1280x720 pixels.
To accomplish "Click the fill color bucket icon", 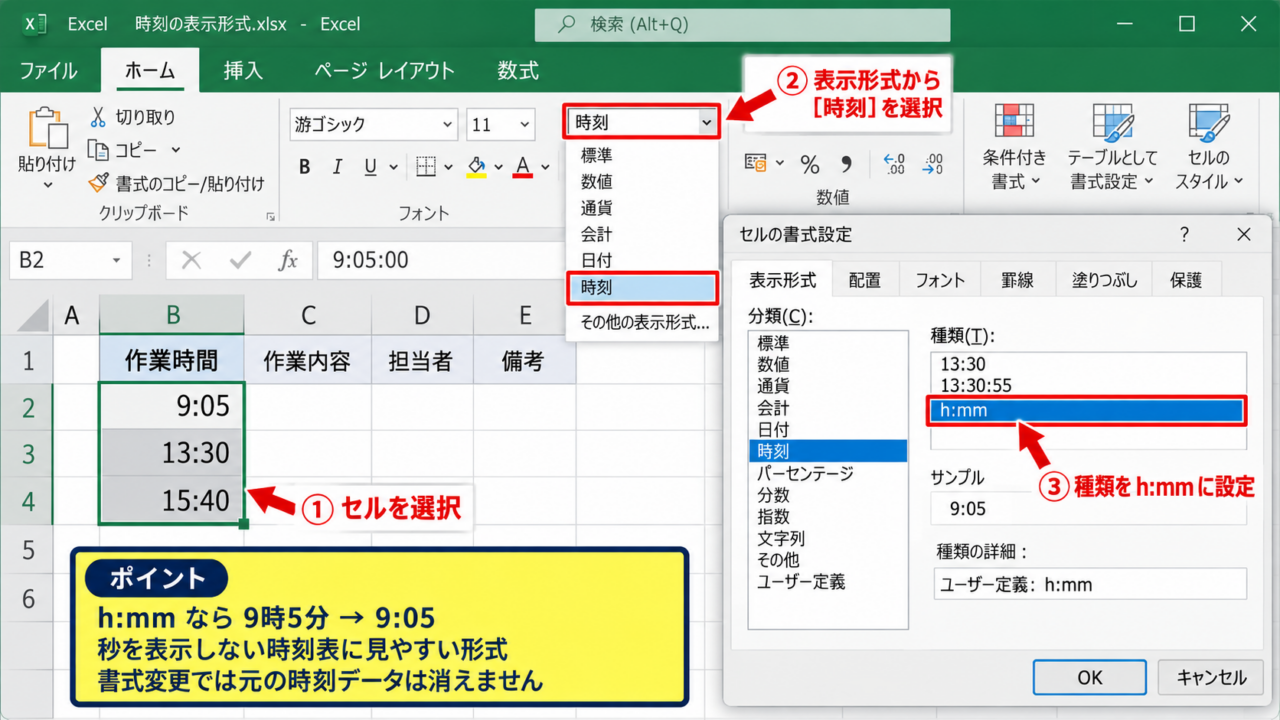I will click(x=477, y=167).
